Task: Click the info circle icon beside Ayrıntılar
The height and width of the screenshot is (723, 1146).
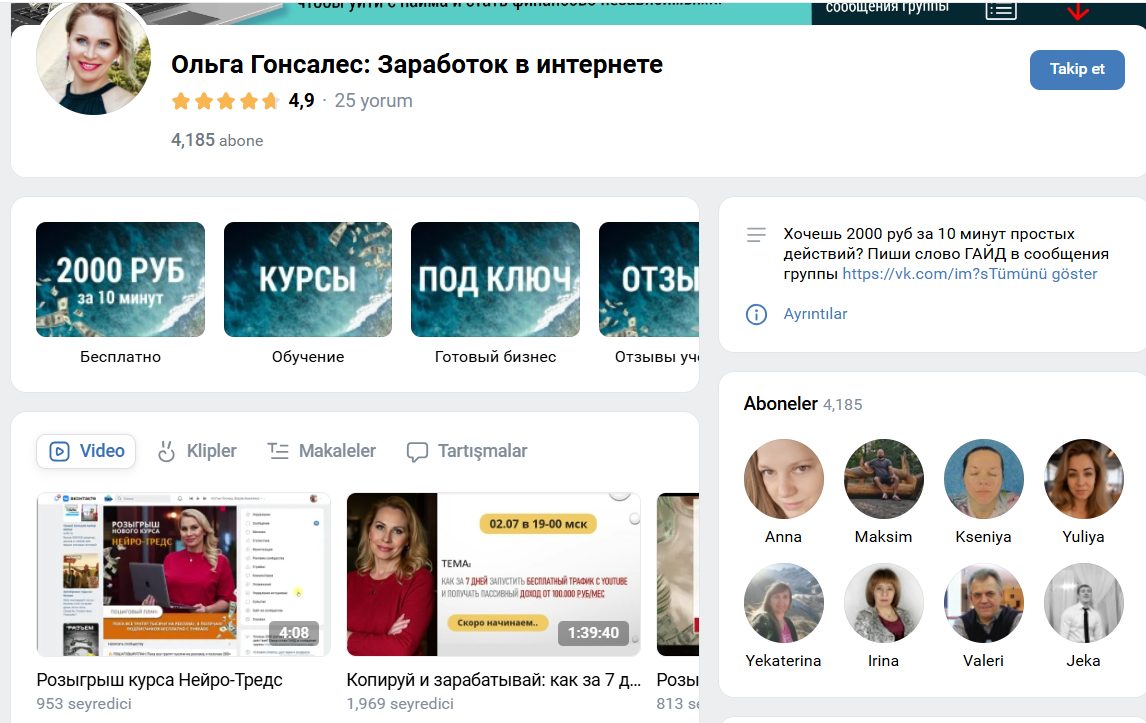Action: (x=756, y=314)
